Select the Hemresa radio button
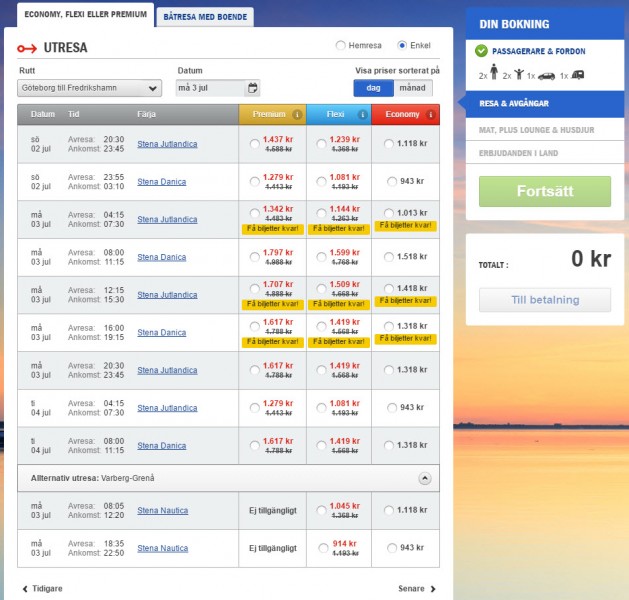 pyautogui.click(x=341, y=46)
